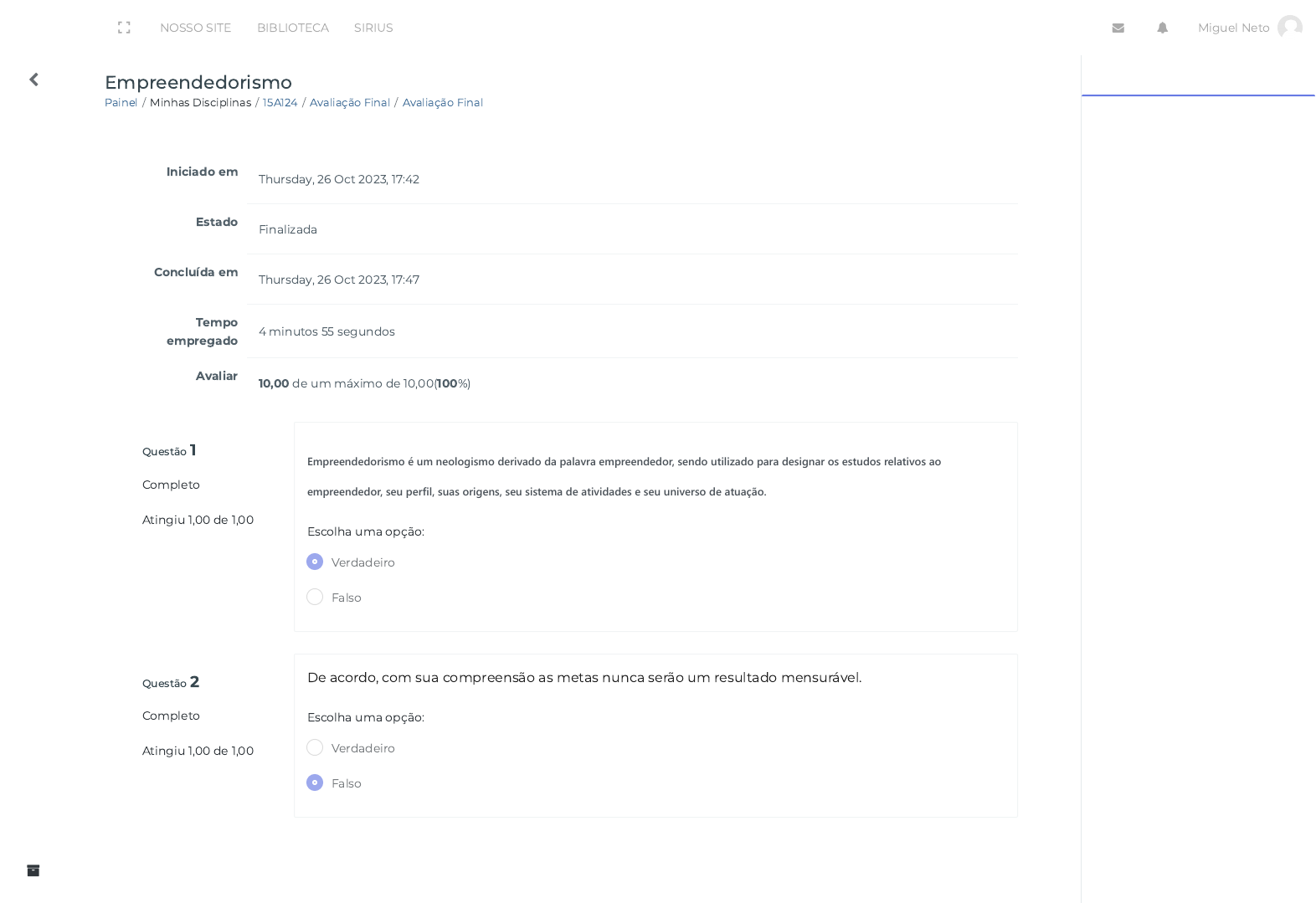The image size is (1316, 903).
Task: Go to Painel breadcrumb link
Action: pos(121,102)
